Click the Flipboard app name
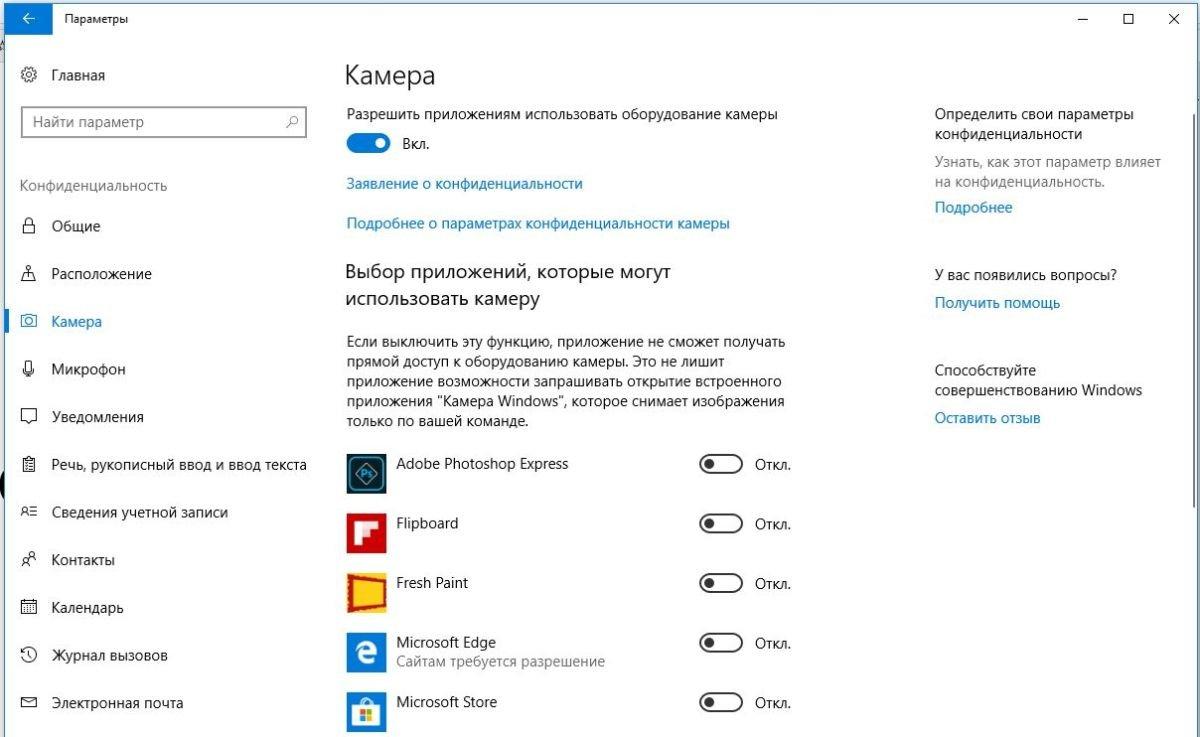Screen dimensions: 1200x737 pos(427,523)
